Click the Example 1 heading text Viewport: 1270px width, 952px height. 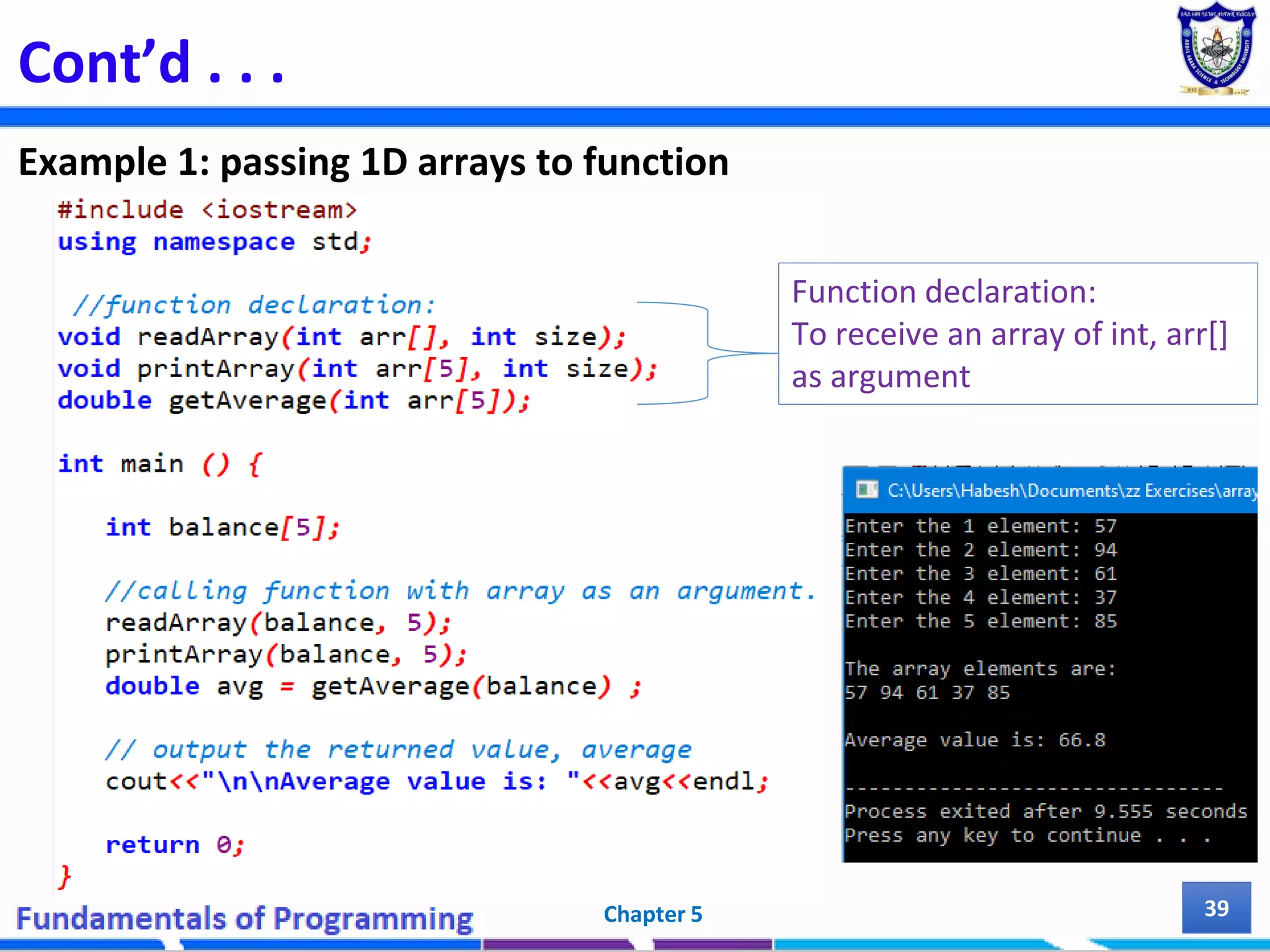[373, 162]
